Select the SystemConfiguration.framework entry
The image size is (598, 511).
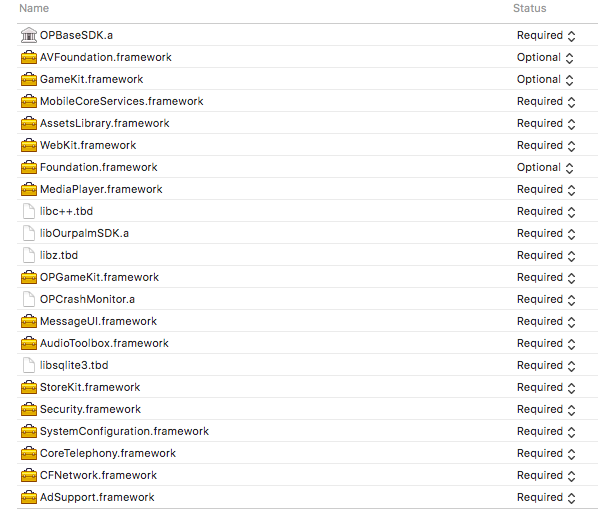click(307, 431)
